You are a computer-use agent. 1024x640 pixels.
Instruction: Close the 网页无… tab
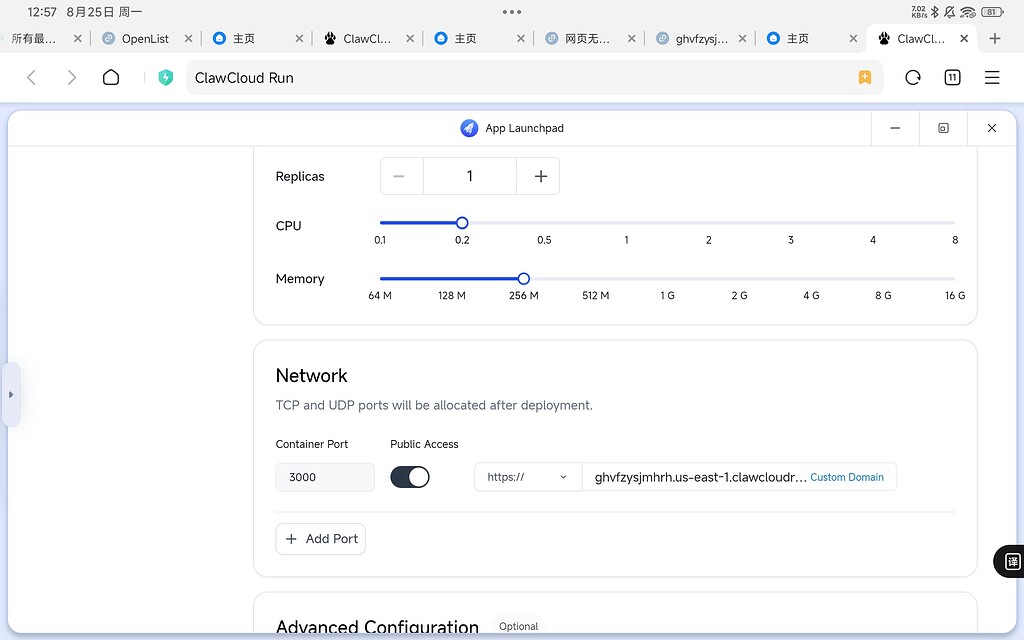pyautogui.click(x=632, y=39)
